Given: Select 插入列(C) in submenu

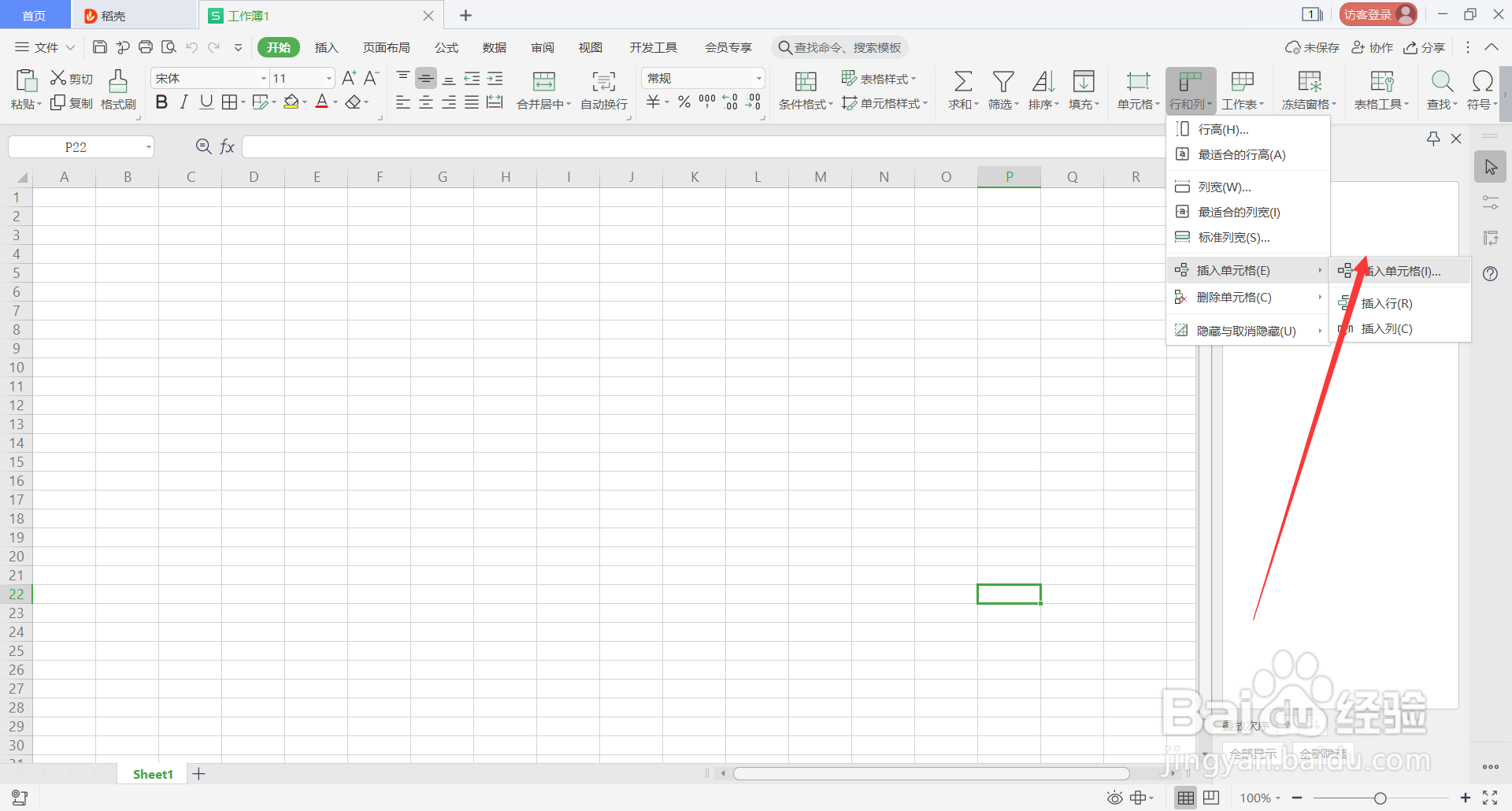Looking at the screenshot, I should coord(1400,328).
